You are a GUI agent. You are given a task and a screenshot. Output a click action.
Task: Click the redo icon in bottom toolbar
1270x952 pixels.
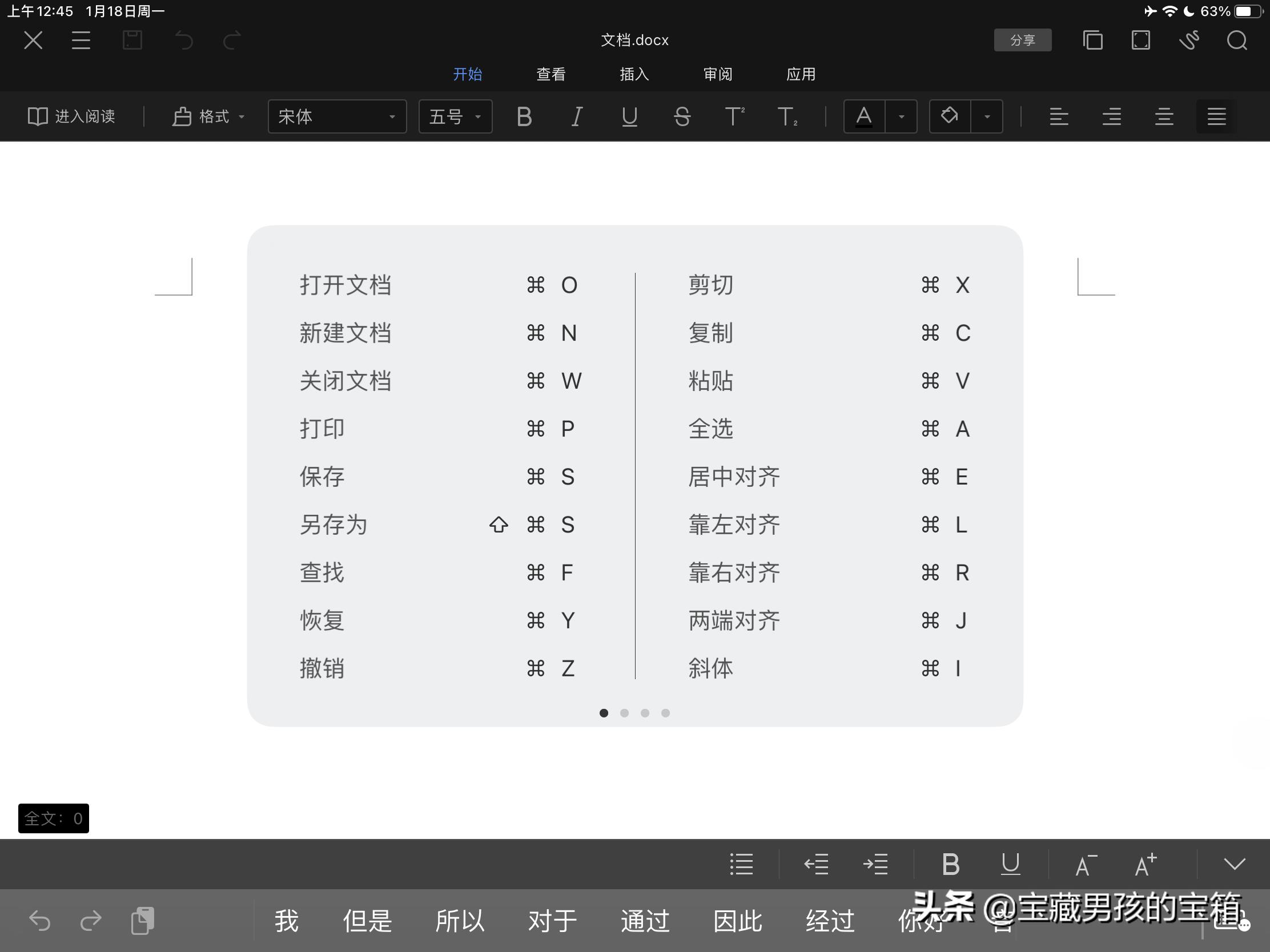point(91,921)
